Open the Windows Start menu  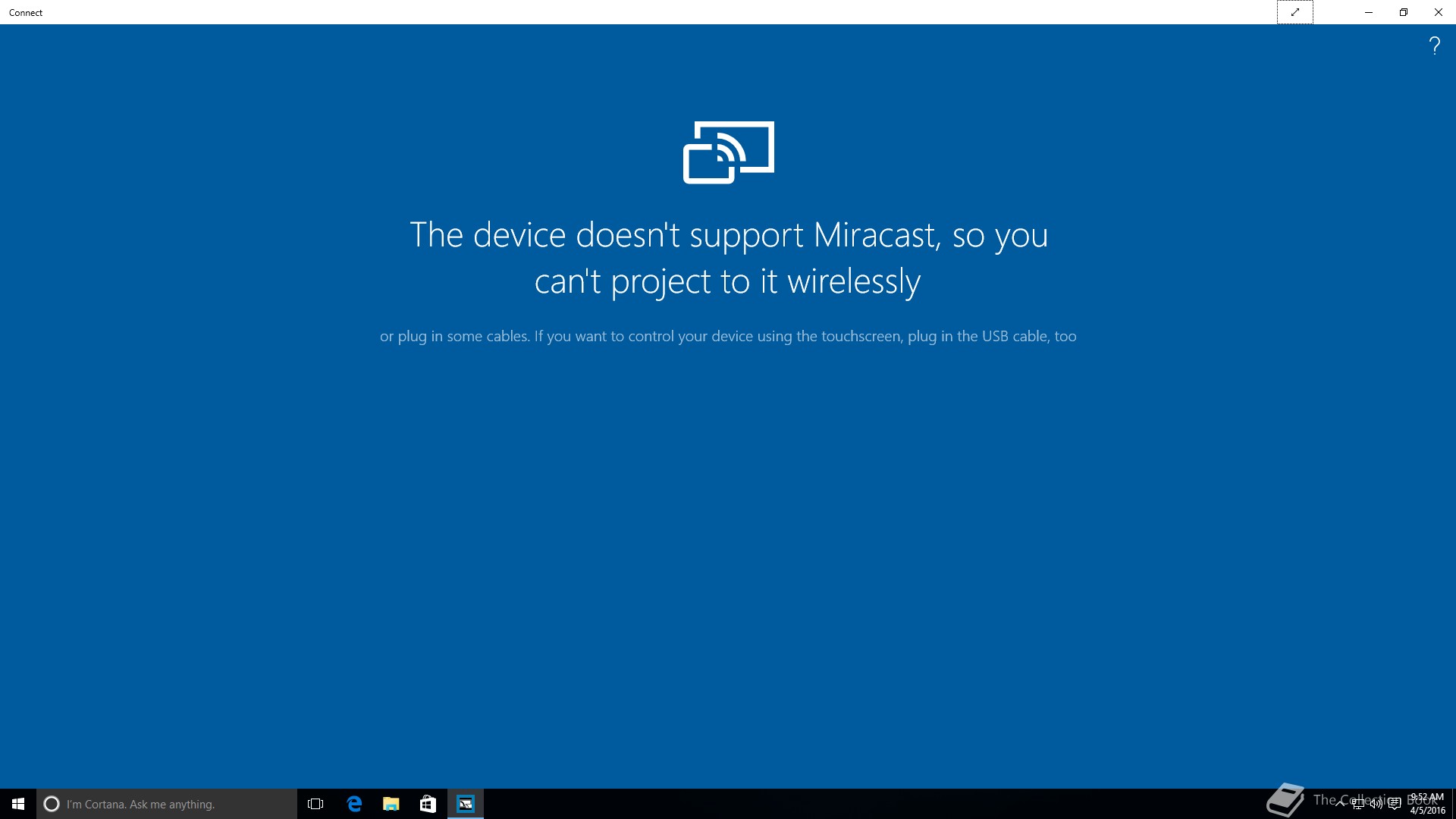tap(18, 804)
